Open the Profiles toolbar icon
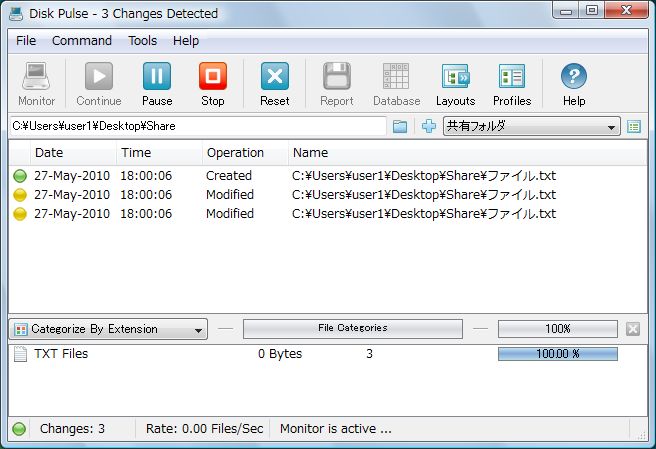Viewport: 656px width, 449px height. click(512, 76)
